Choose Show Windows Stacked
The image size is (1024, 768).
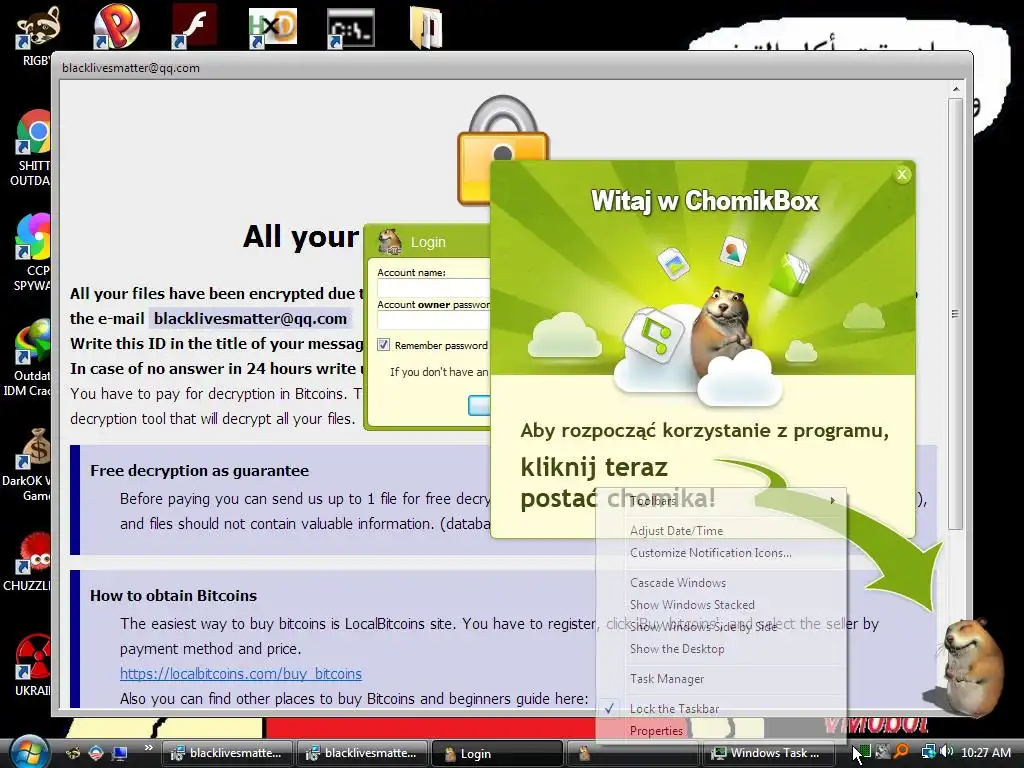[722, 605]
